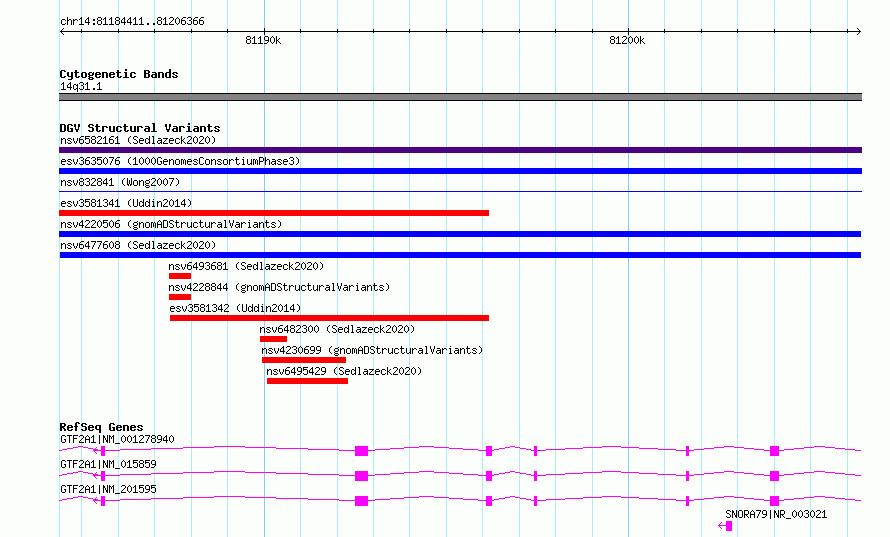The width and height of the screenshot is (890, 537).
Task: Select the nsv4220506 (gnomADStructuralVariants) label
Action: [171, 224]
